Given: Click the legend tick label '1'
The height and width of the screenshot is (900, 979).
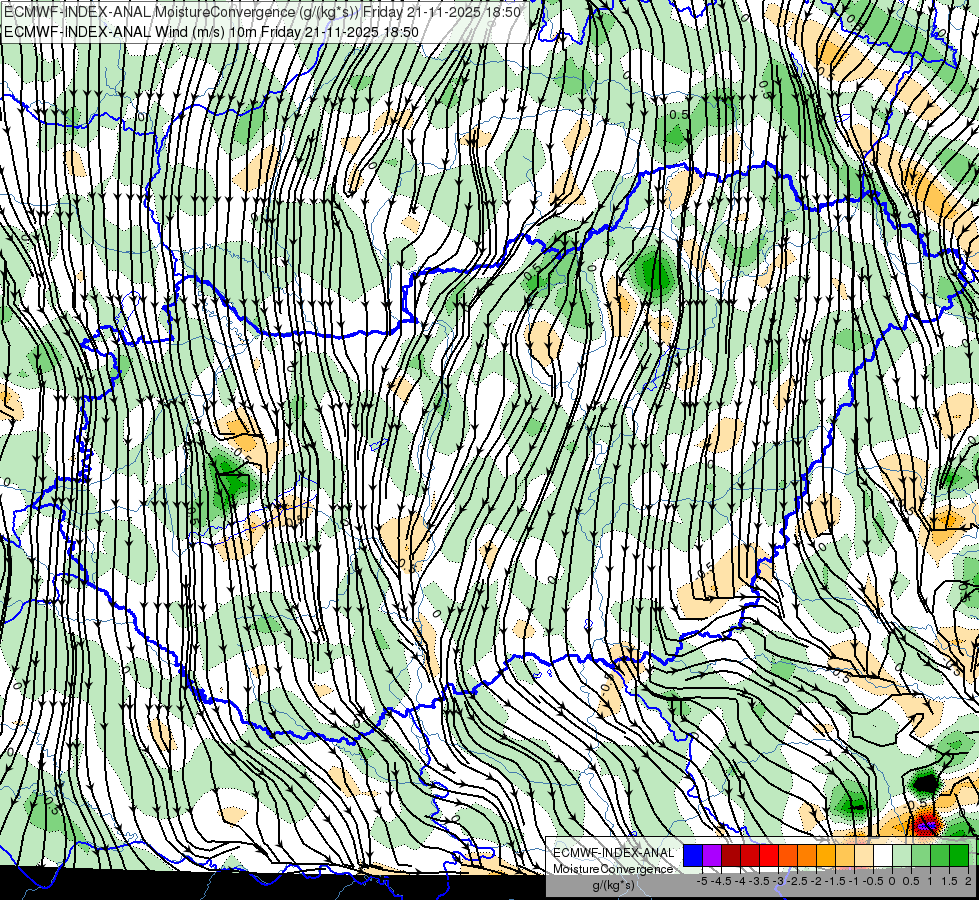Looking at the screenshot, I should pos(930,881).
